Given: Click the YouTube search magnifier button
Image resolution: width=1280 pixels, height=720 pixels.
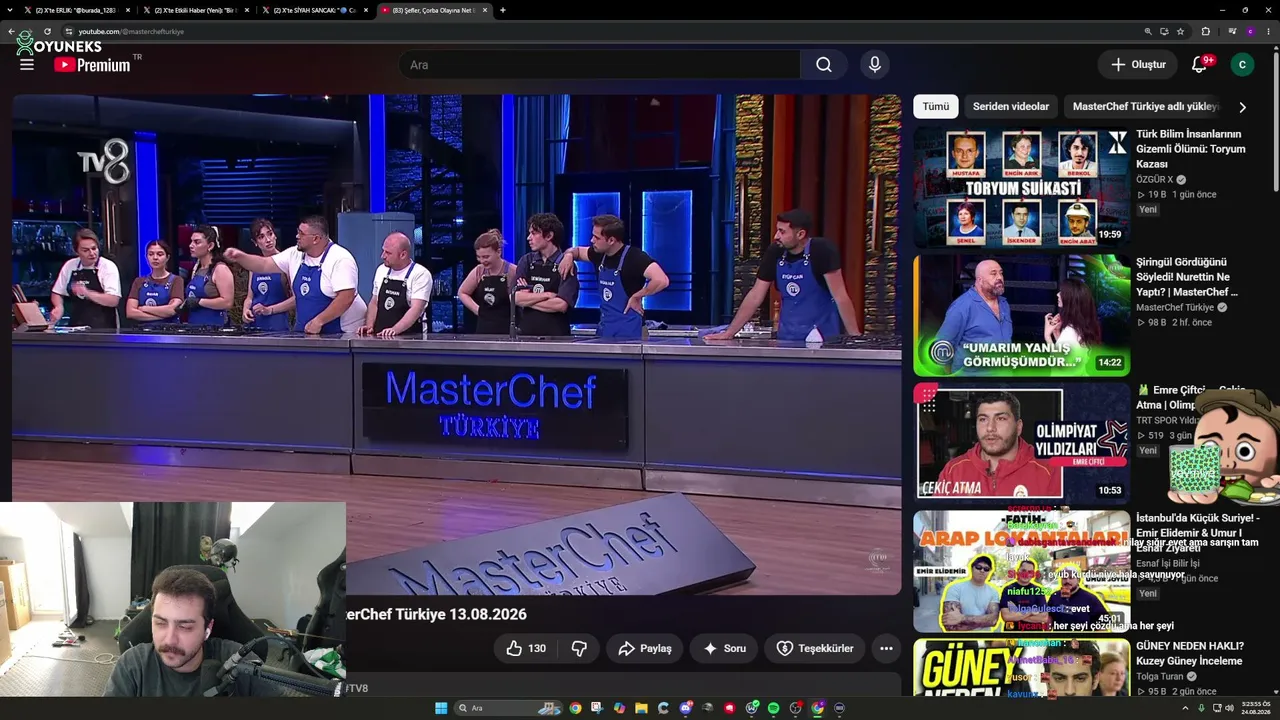Looking at the screenshot, I should 823,65.
